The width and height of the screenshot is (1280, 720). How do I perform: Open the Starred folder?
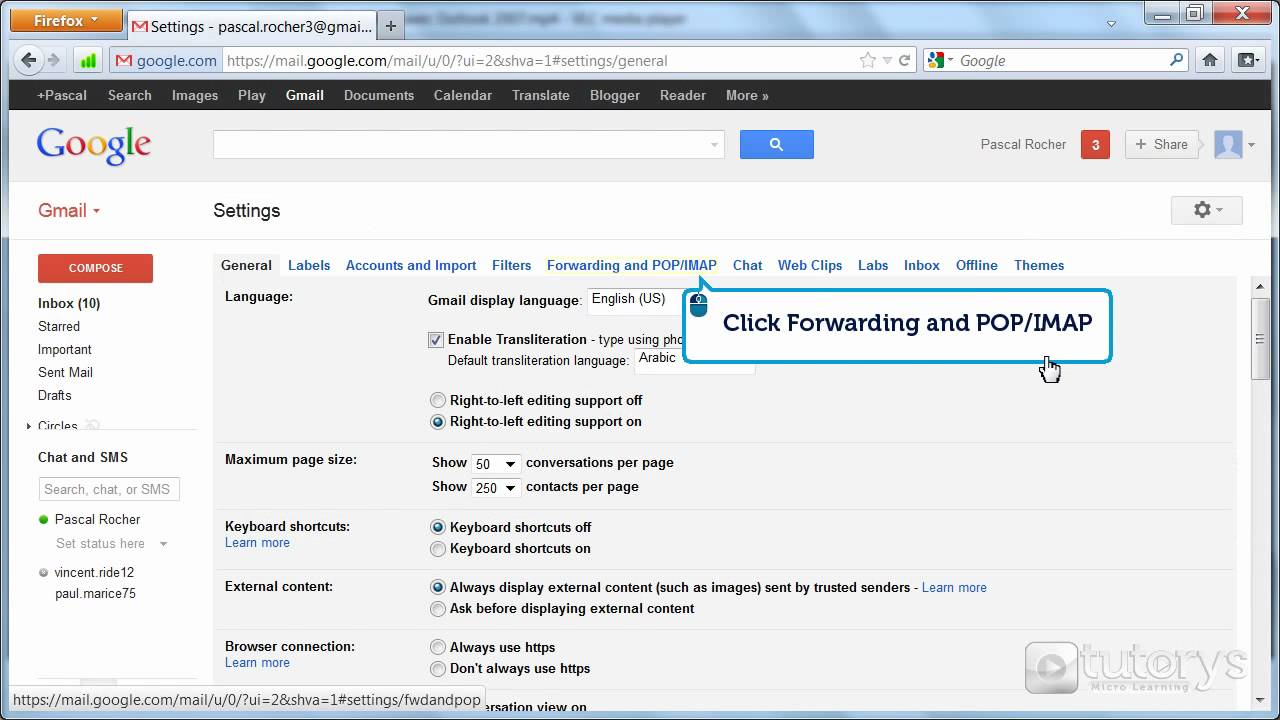click(x=59, y=326)
